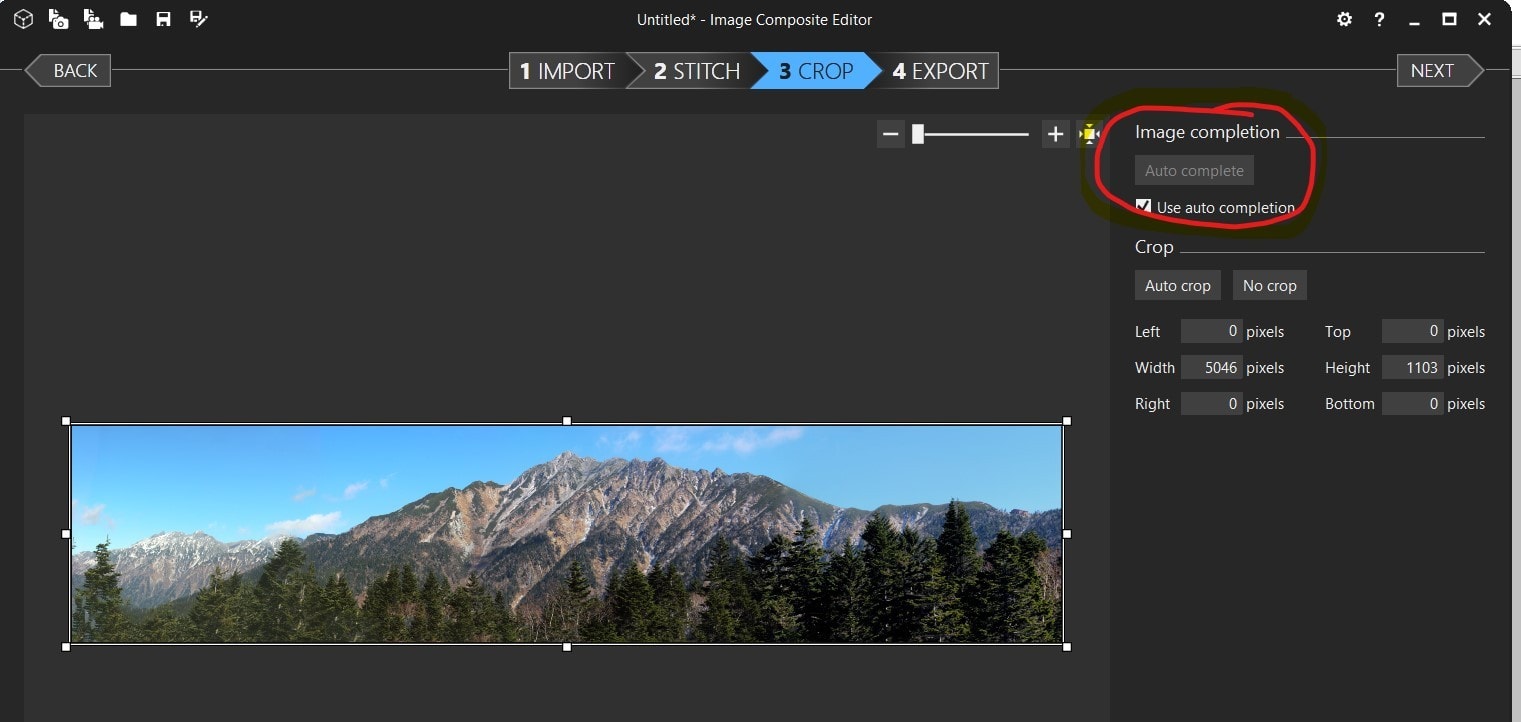Image resolution: width=1521 pixels, height=722 pixels.
Task: Click the Bottom pixels input field
Action: [1412, 403]
